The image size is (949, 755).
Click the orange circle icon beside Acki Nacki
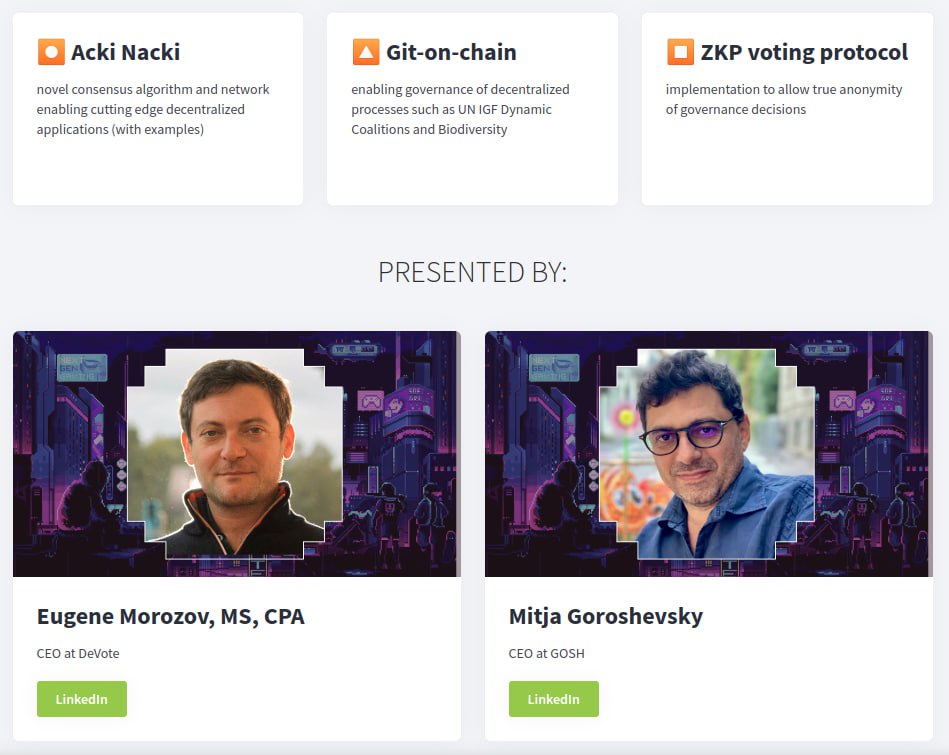click(51, 52)
